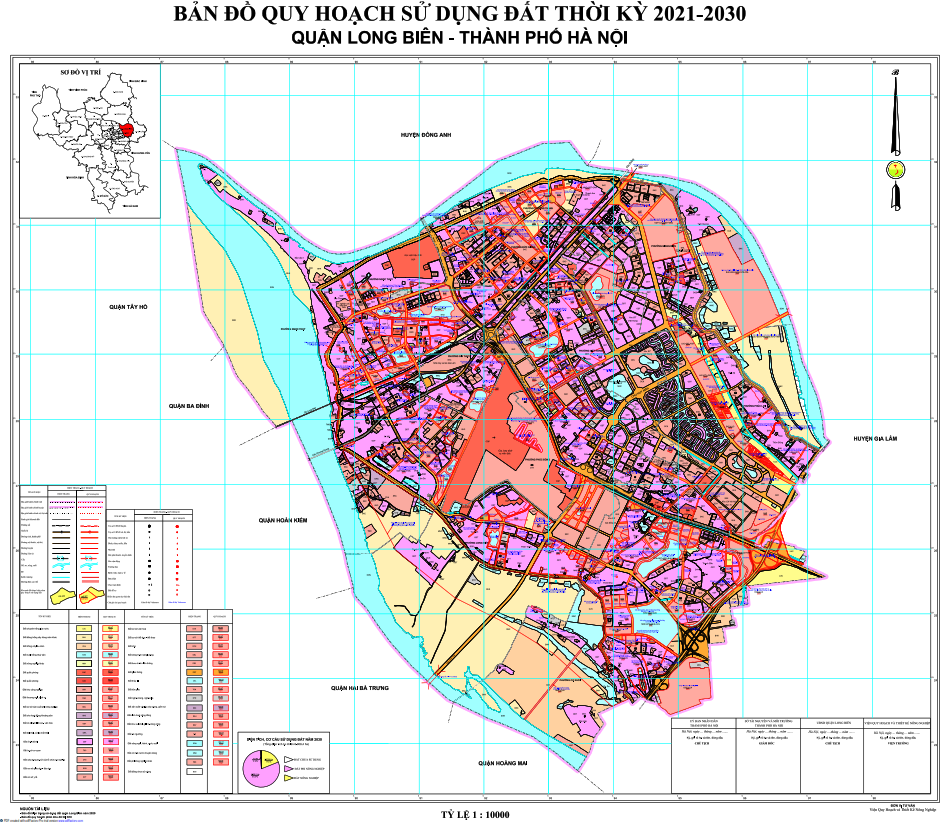Image resolution: width=952 pixels, height=822 pixels.
Task: Click the large roundabout interchange in the southeast
Action: (x=694, y=641)
